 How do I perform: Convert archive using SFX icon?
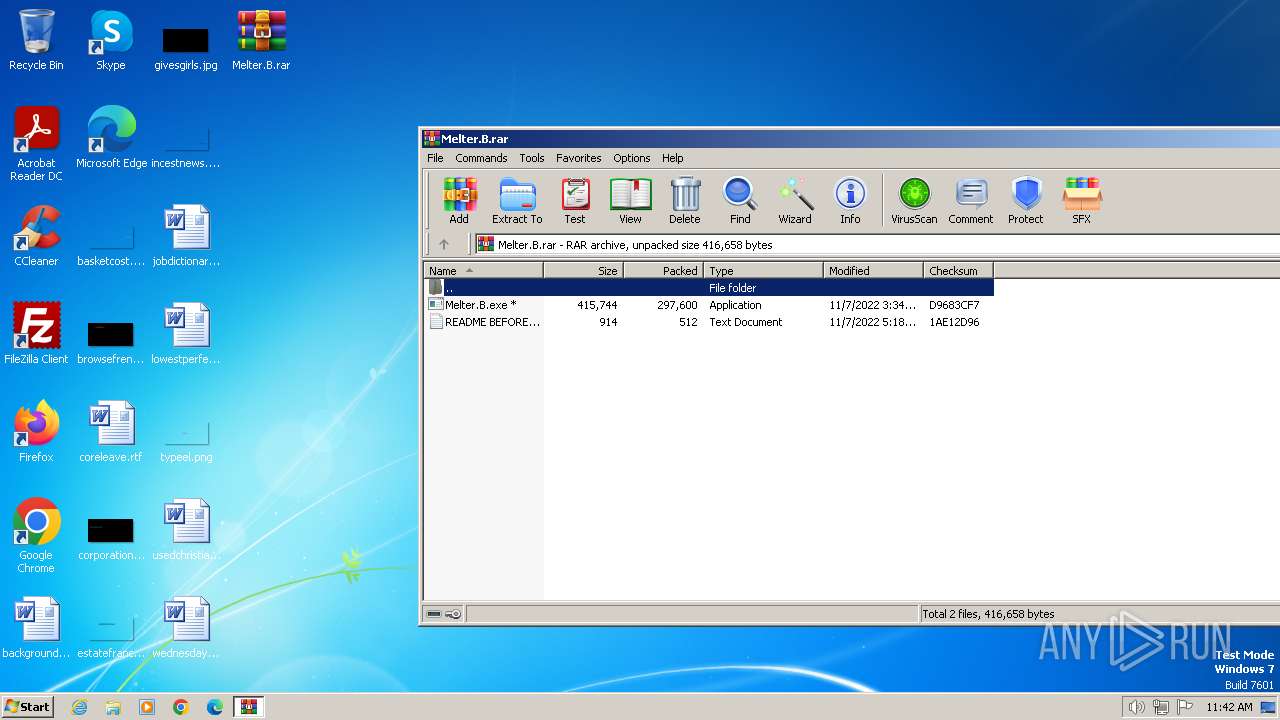(1082, 200)
